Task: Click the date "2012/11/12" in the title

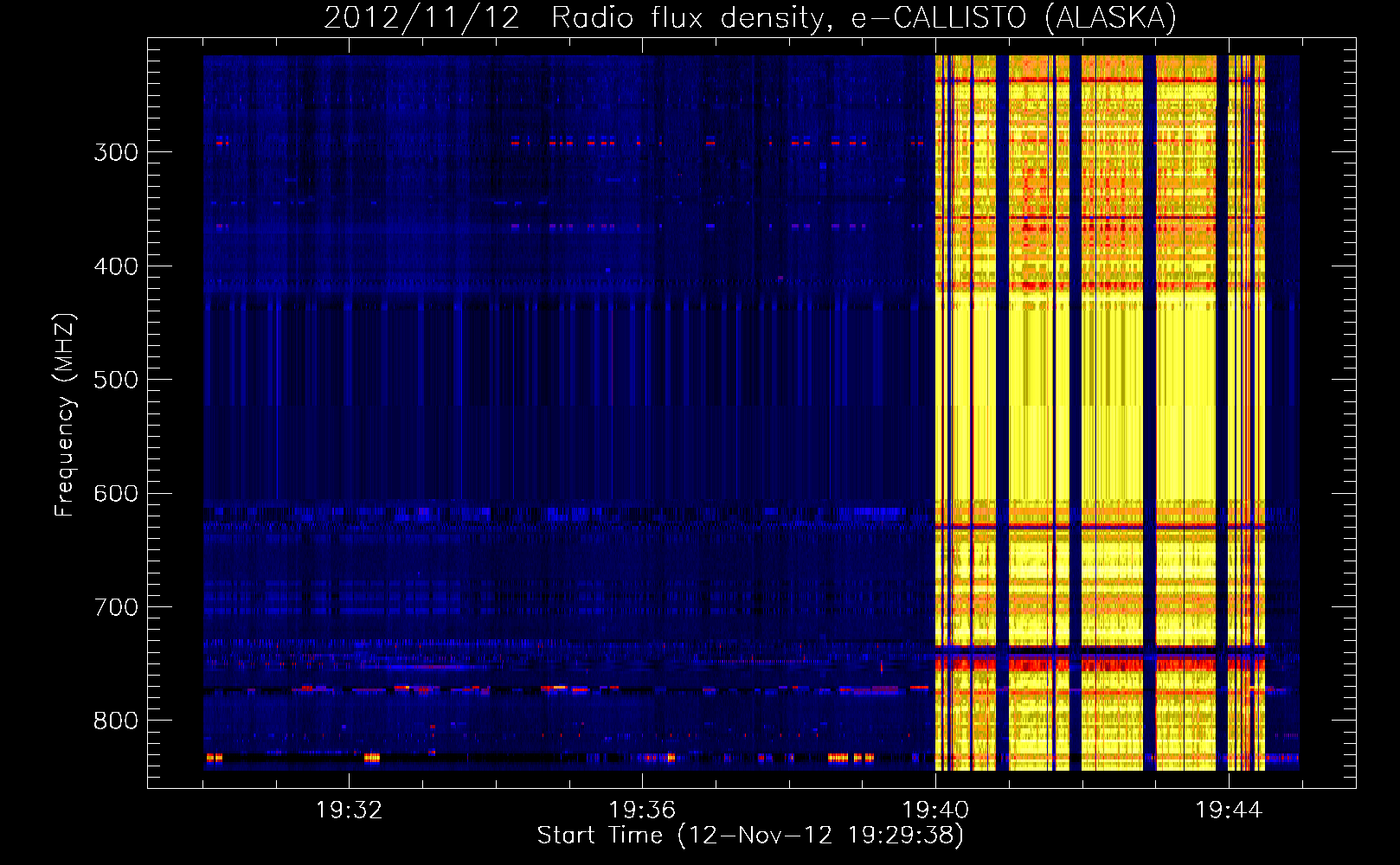Action: tap(422, 18)
